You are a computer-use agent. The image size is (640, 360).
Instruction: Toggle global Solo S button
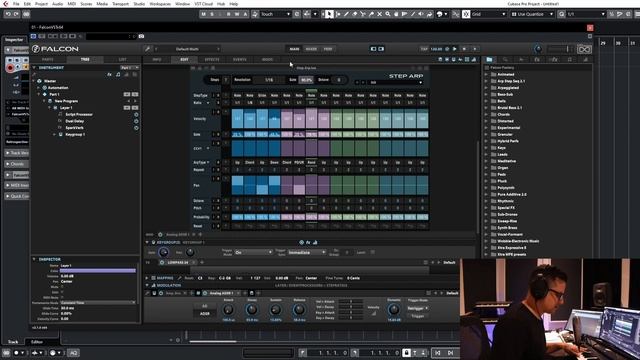tap(212, 14)
